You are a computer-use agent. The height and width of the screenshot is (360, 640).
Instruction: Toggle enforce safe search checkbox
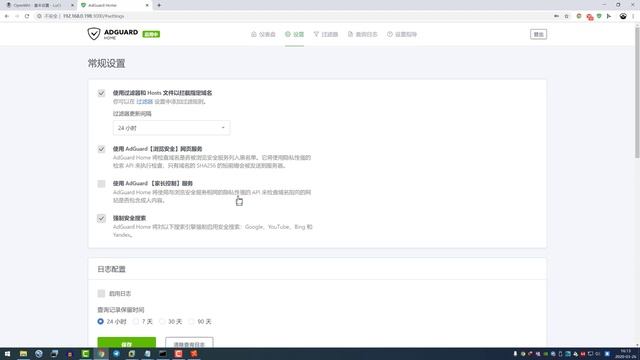pos(101,218)
